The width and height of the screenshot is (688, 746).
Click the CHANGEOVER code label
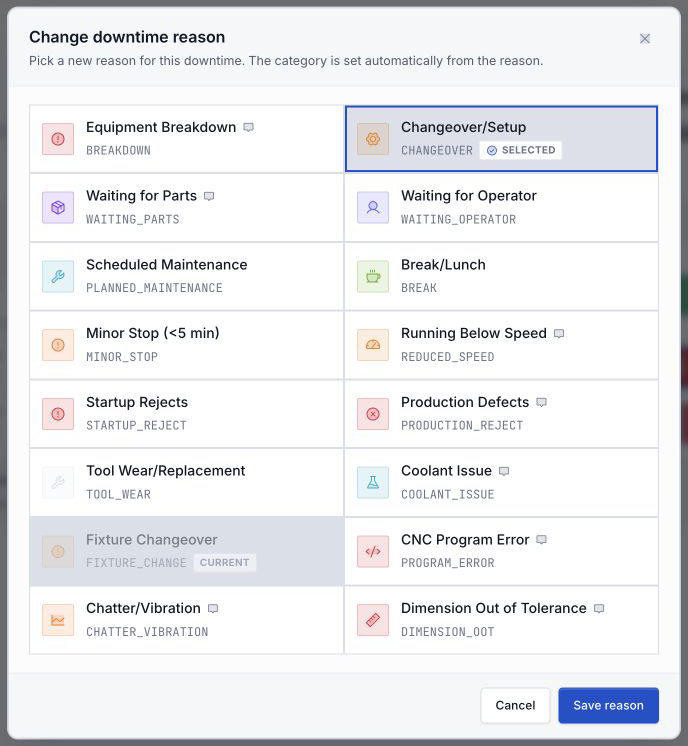tap(437, 150)
